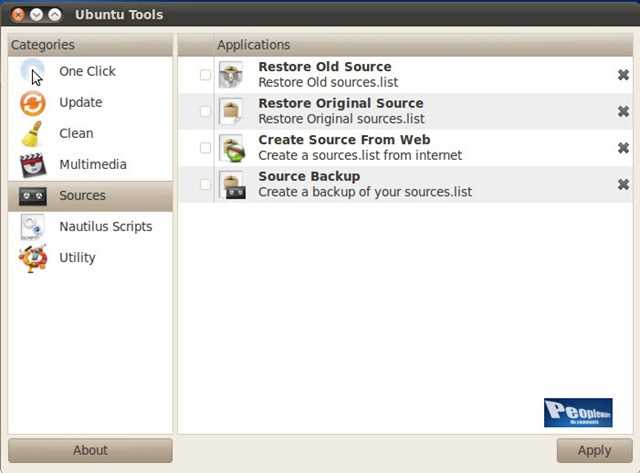Switch to the Clean category
The width and height of the screenshot is (640, 473).
(76, 133)
